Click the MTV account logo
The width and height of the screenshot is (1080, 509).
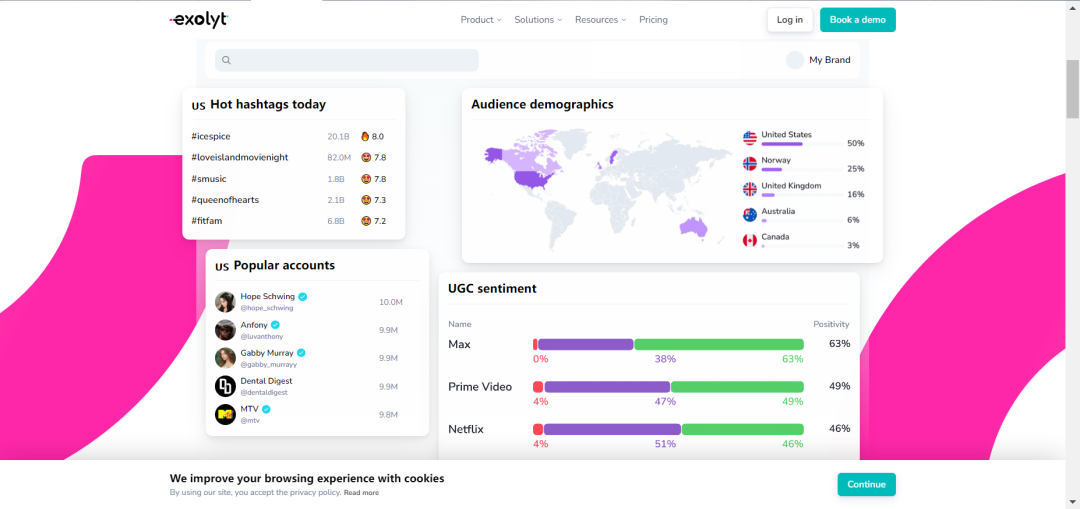click(x=225, y=414)
